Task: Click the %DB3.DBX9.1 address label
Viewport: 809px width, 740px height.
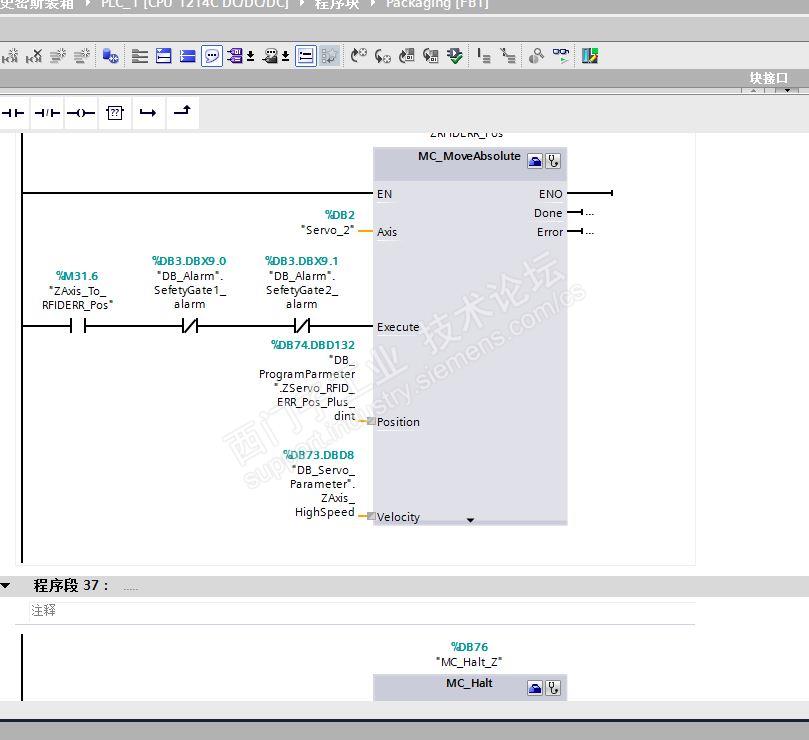Action: [301, 261]
